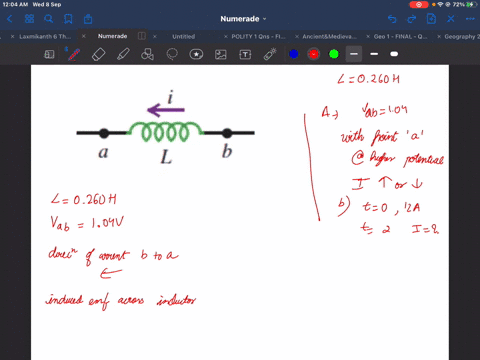
Task: Open the bookmark icon
Action: (x=68, y=19)
